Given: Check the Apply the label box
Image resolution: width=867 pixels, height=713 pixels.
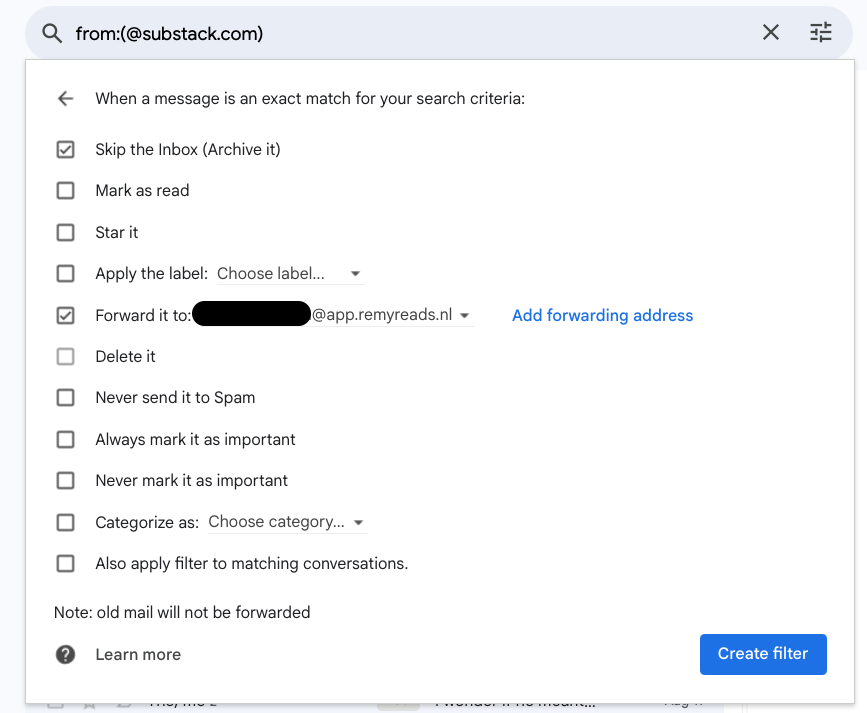Looking at the screenshot, I should click(x=65, y=273).
